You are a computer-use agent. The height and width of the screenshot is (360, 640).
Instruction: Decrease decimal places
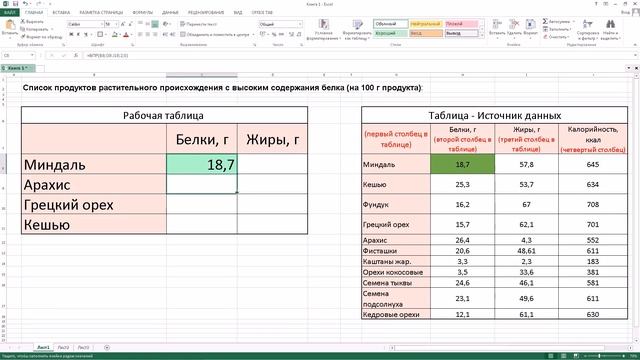pyautogui.click(x=299, y=35)
